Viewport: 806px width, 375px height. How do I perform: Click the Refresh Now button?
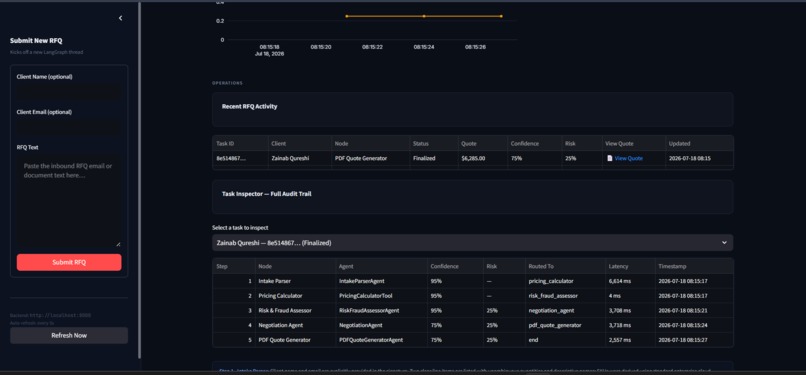(69, 335)
